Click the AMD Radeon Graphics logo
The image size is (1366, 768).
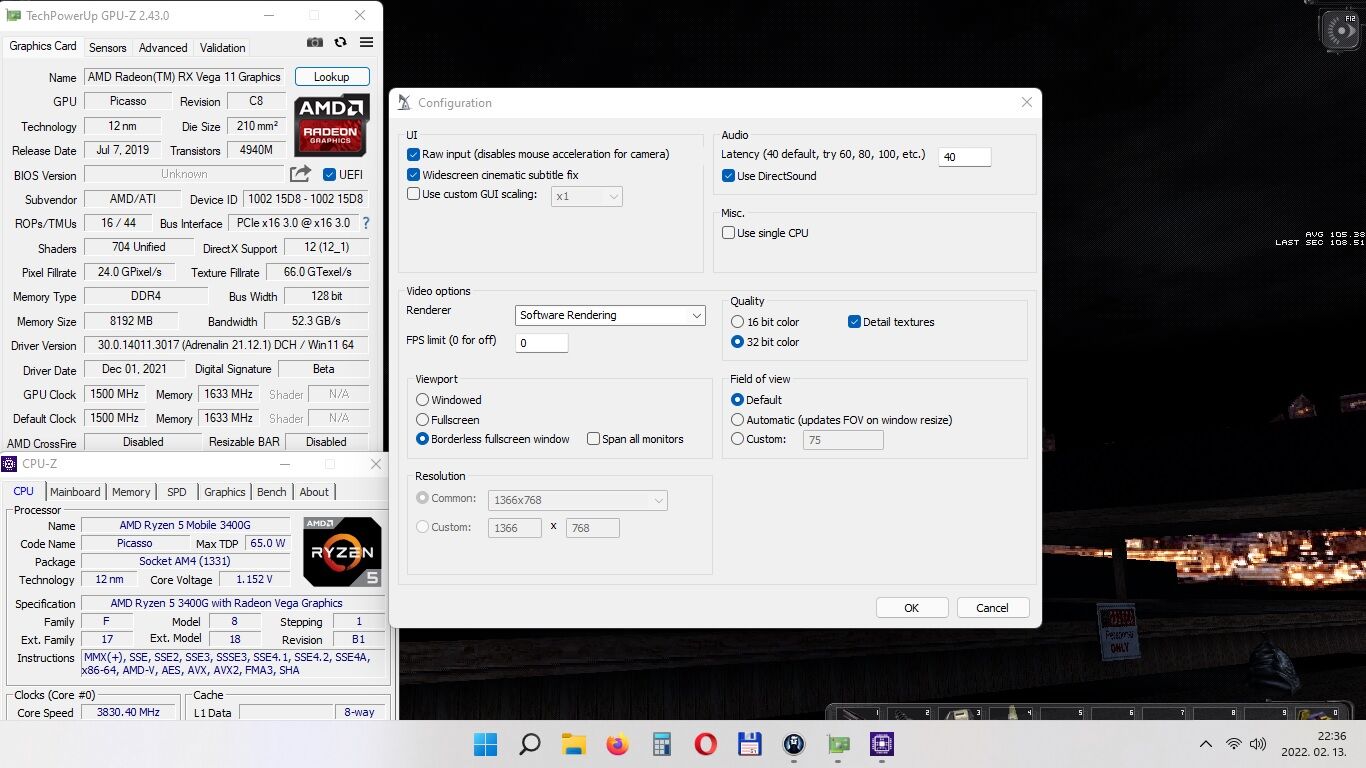[331, 125]
